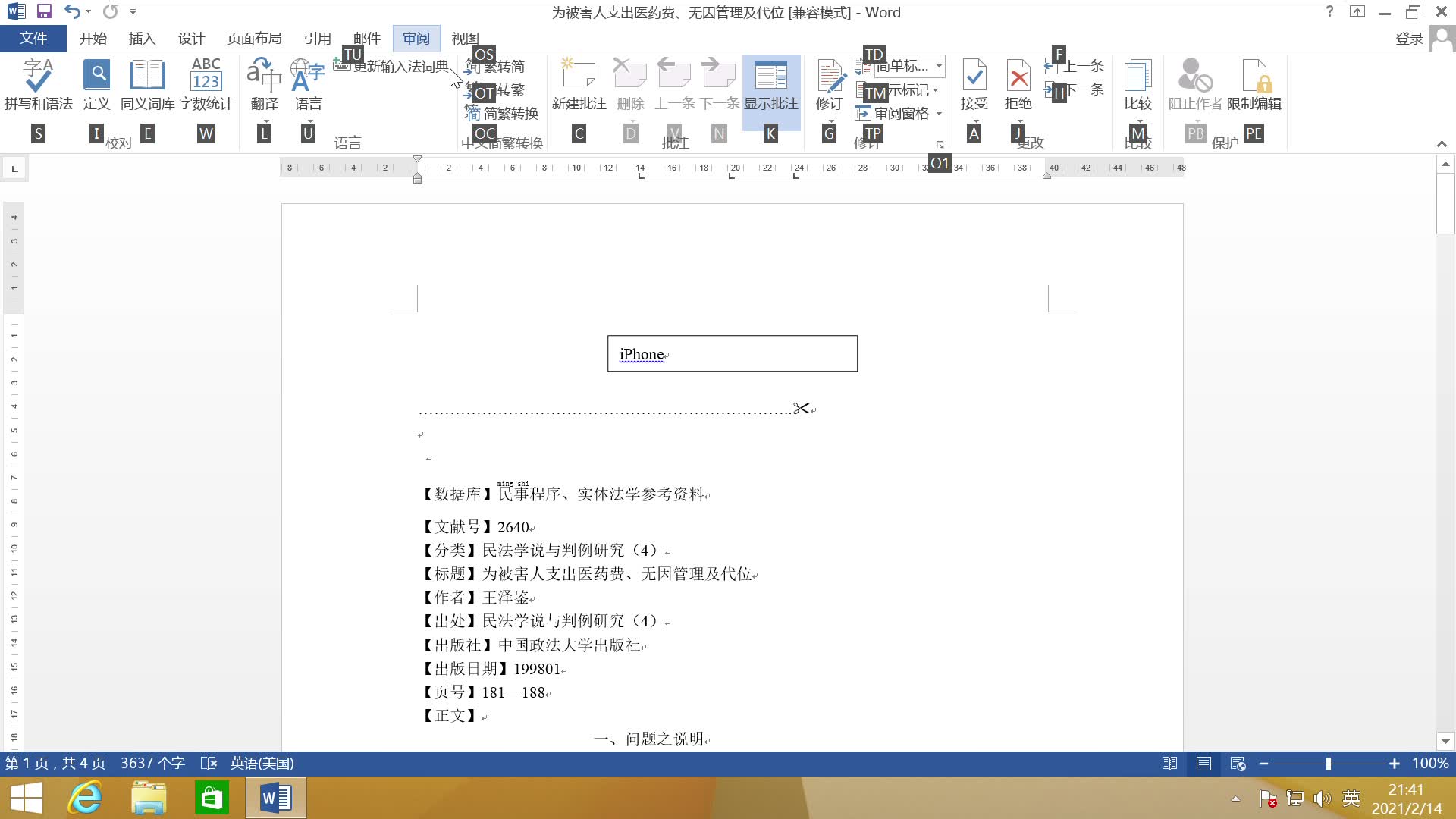Image resolution: width=1456 pixels, height=819 pixels.
Task: Expand the simple markup display dropdown
Action: point(939,66)
